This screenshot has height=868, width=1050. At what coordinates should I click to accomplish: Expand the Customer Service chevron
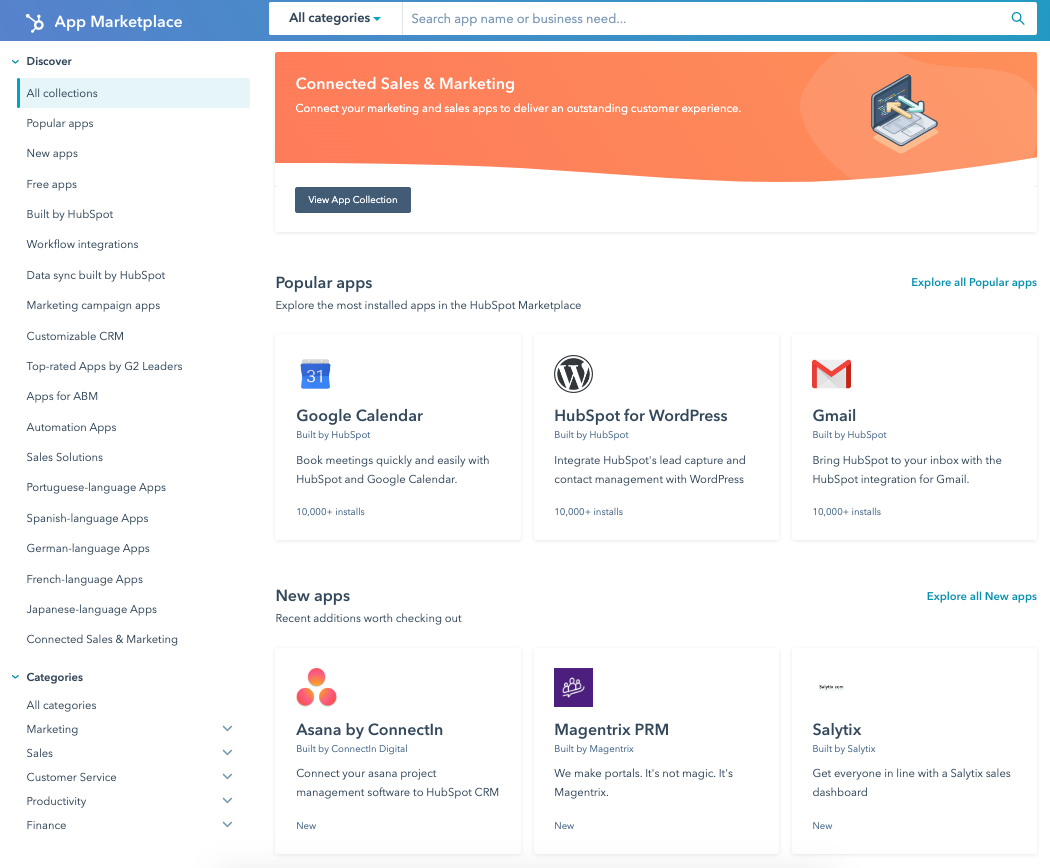tap(228, 777)
